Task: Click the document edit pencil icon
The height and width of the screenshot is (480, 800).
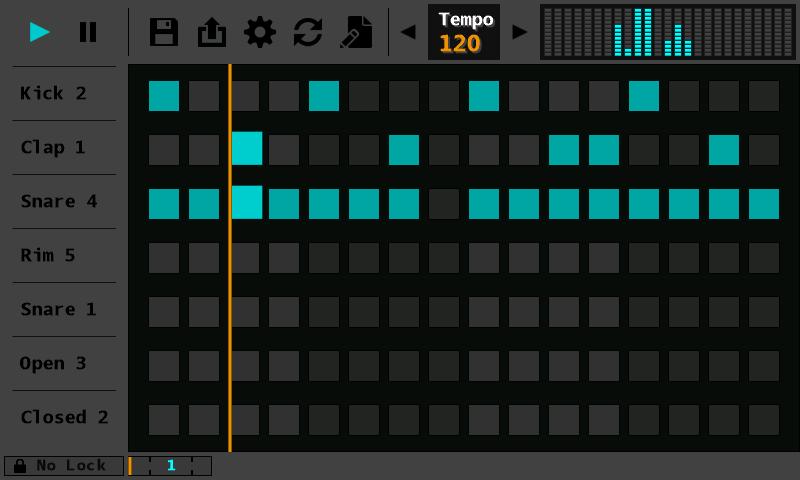Action: 356,32
